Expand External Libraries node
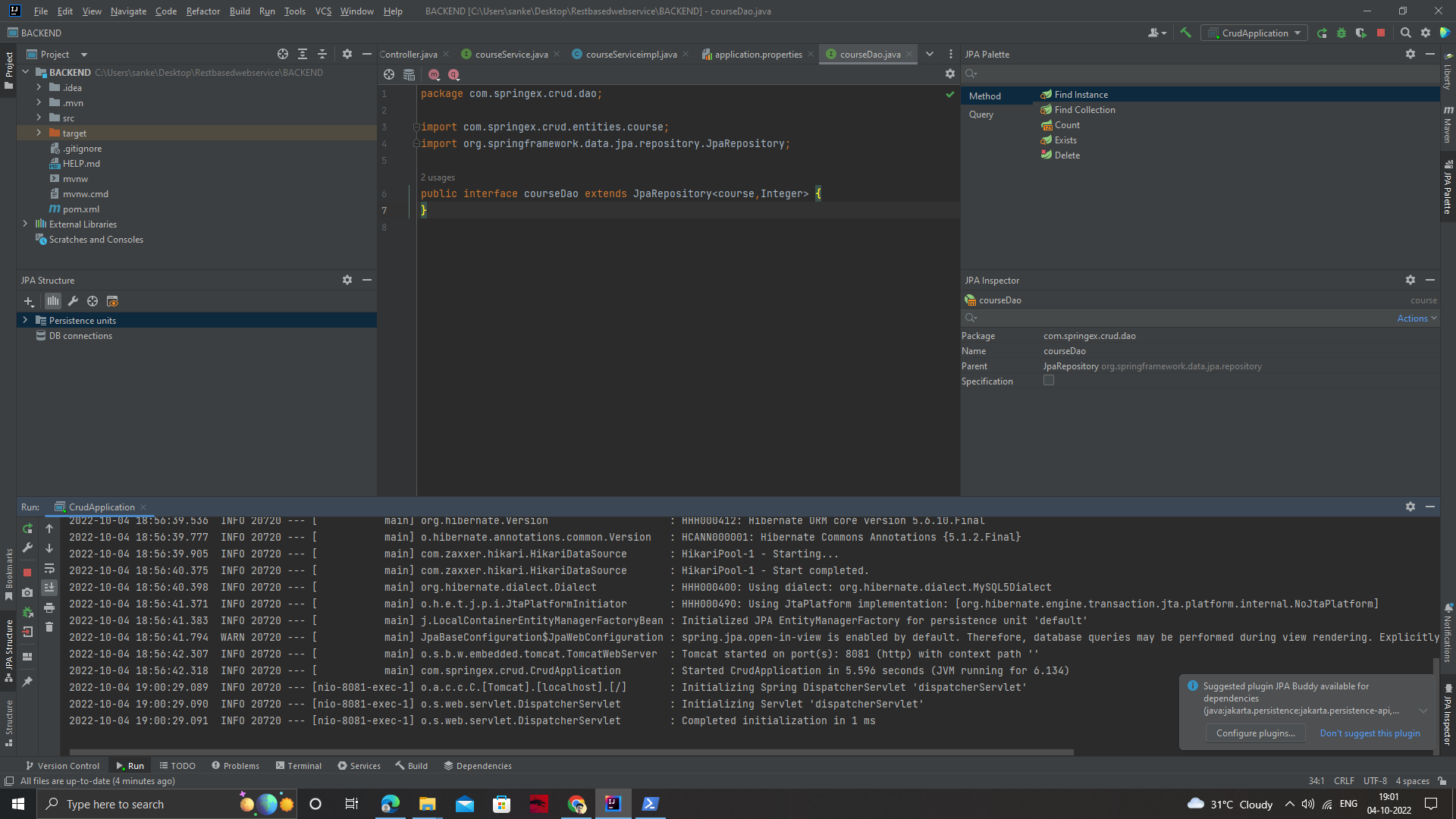Viewport: 1456px width, 819px height. 25,224
